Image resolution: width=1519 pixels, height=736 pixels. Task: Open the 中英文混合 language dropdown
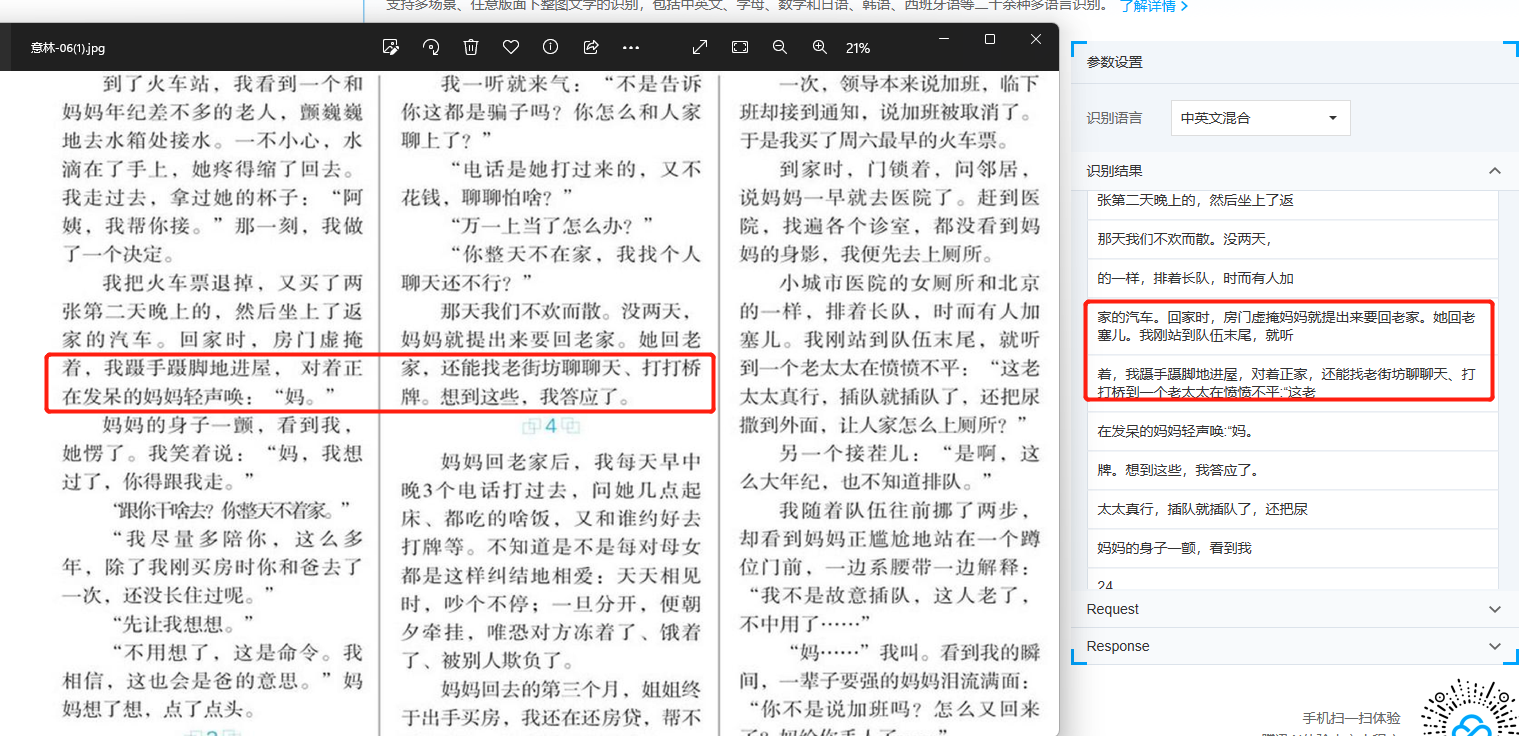point(1260,118)
